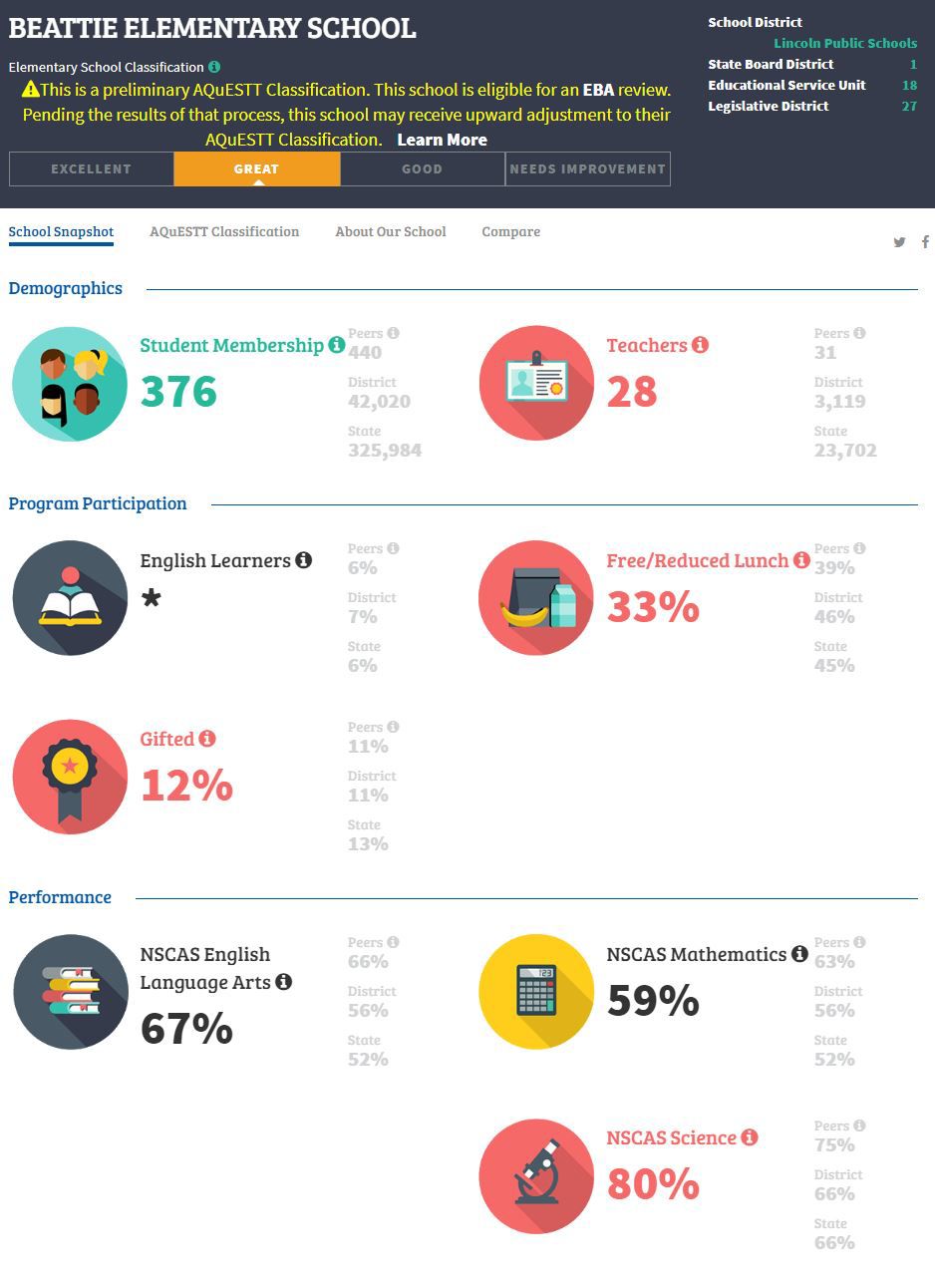
Task: Switch to AQuESTT Classification tab
Action: 224,231
